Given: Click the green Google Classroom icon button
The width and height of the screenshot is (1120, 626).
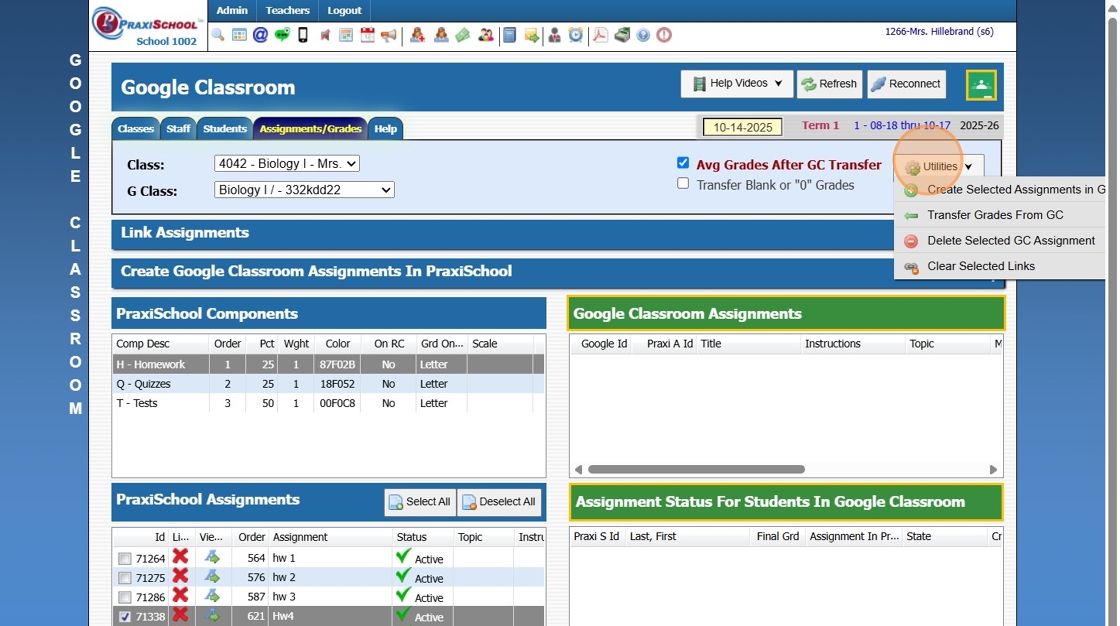Looking at the screenshot, I should click(981, 86).
